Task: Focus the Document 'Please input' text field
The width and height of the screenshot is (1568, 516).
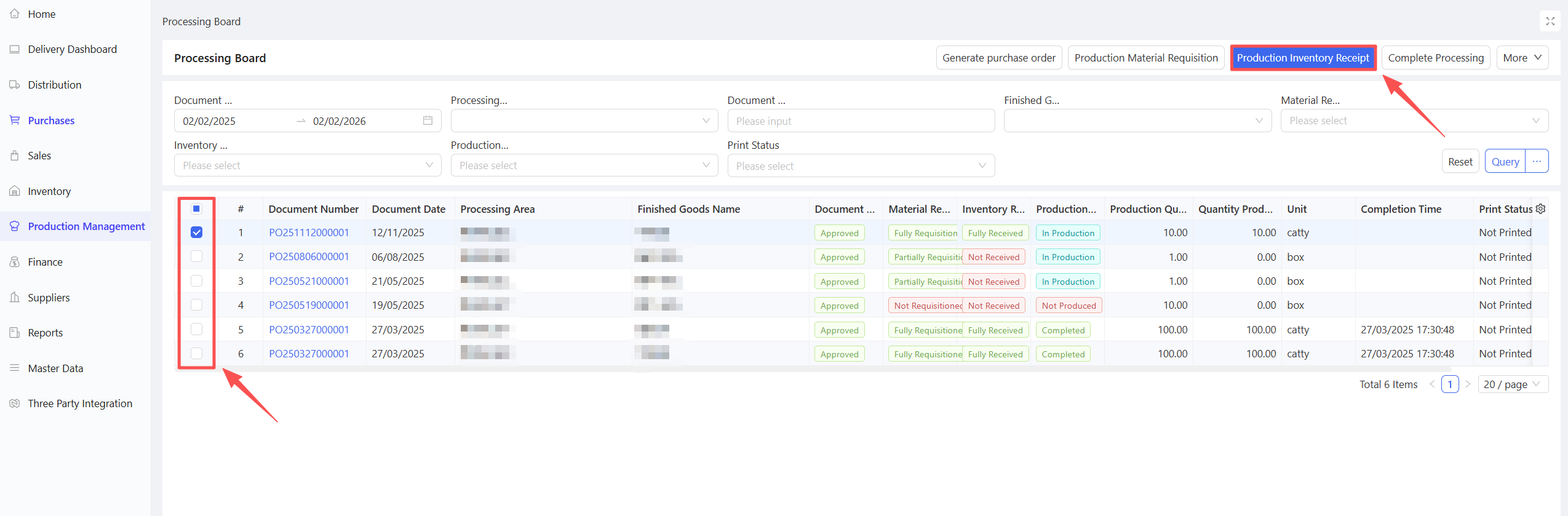Action: coord(860,121)
